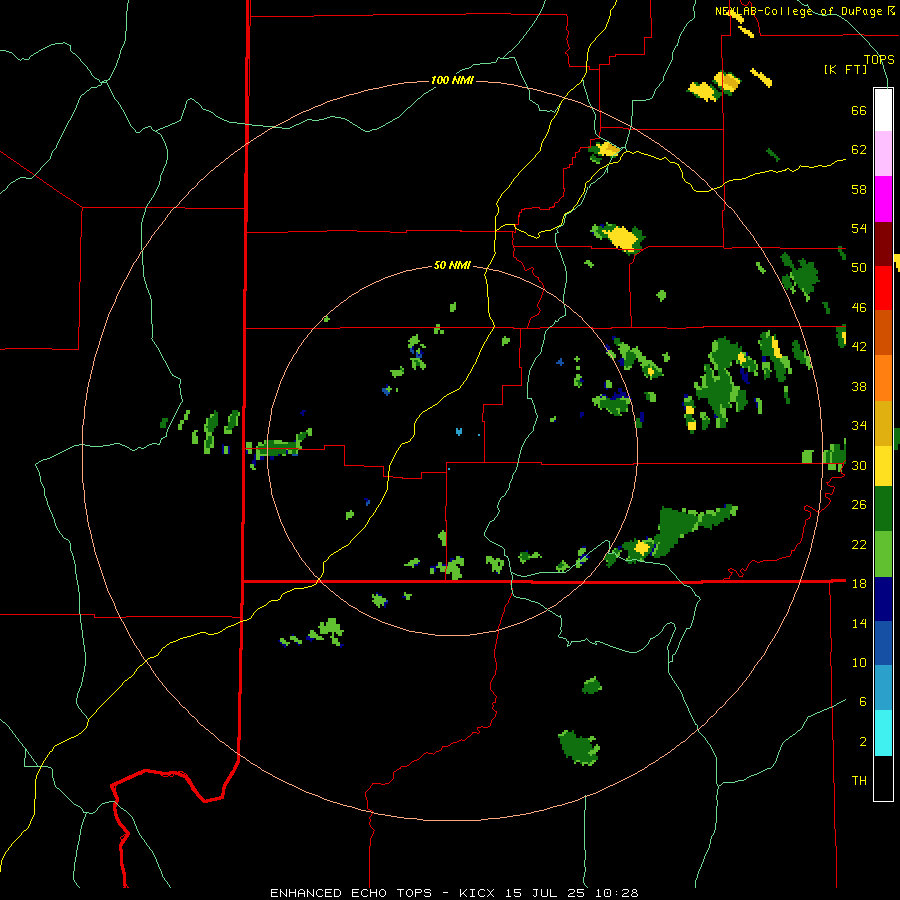Select the dark red legend swatch
This screenshot has width=900, height=900.
pos(883,244)
